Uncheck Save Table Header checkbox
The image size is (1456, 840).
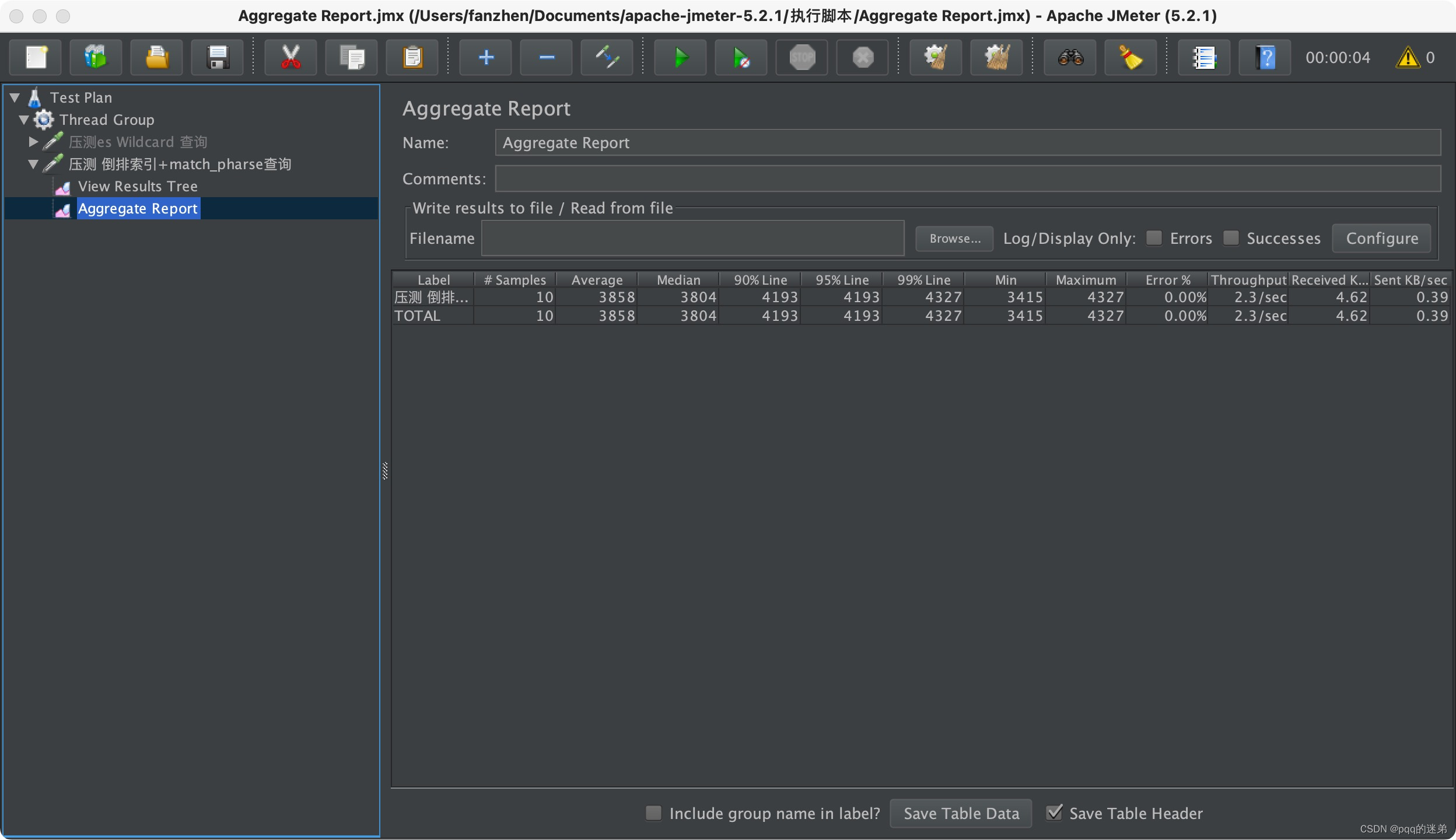[x=1054, y=813]
